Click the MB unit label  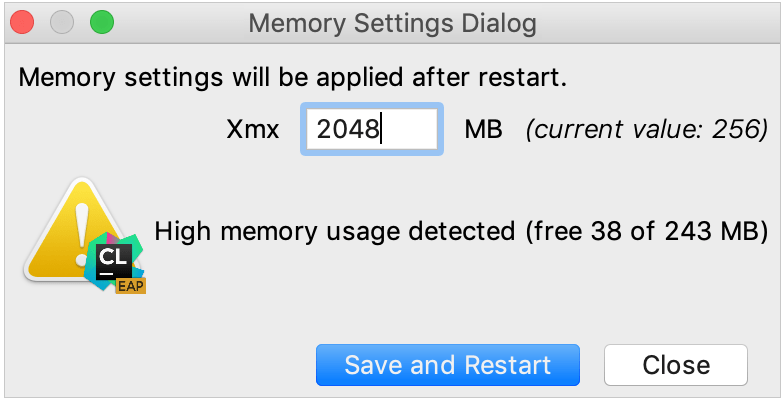483,130
